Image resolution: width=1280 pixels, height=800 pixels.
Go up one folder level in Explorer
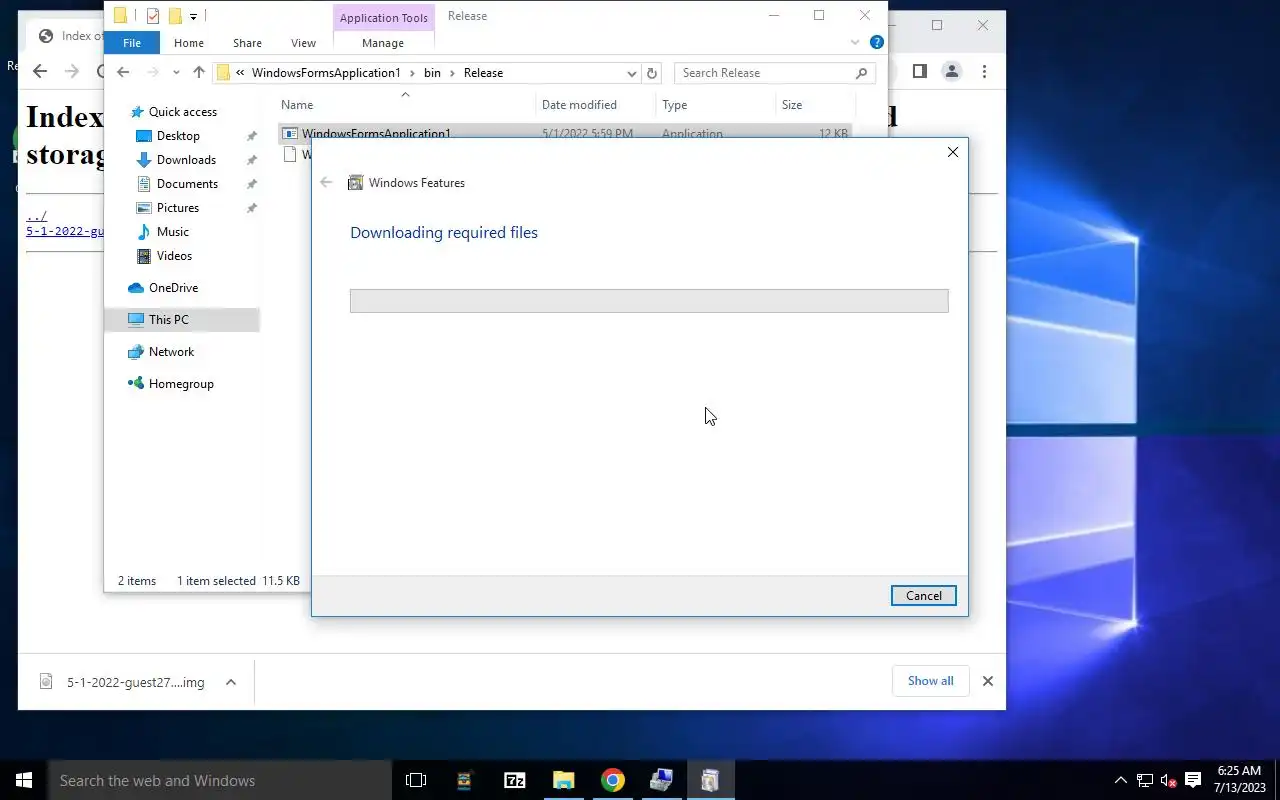[198, 72]
